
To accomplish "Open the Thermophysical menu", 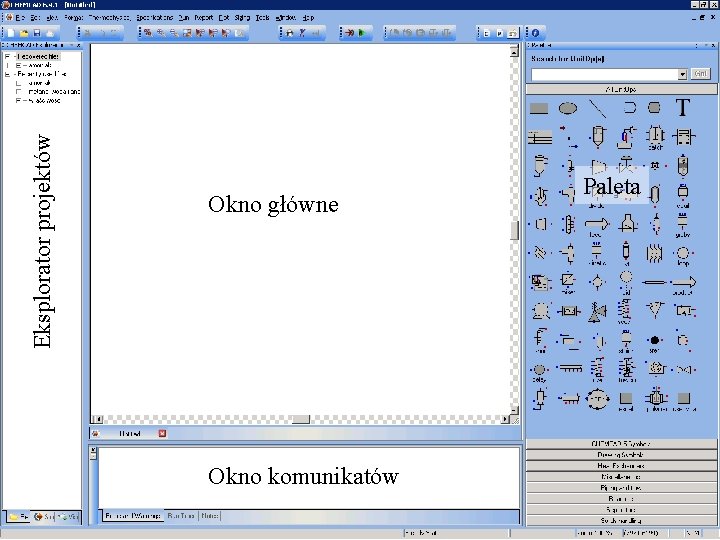I will [110, 17].
